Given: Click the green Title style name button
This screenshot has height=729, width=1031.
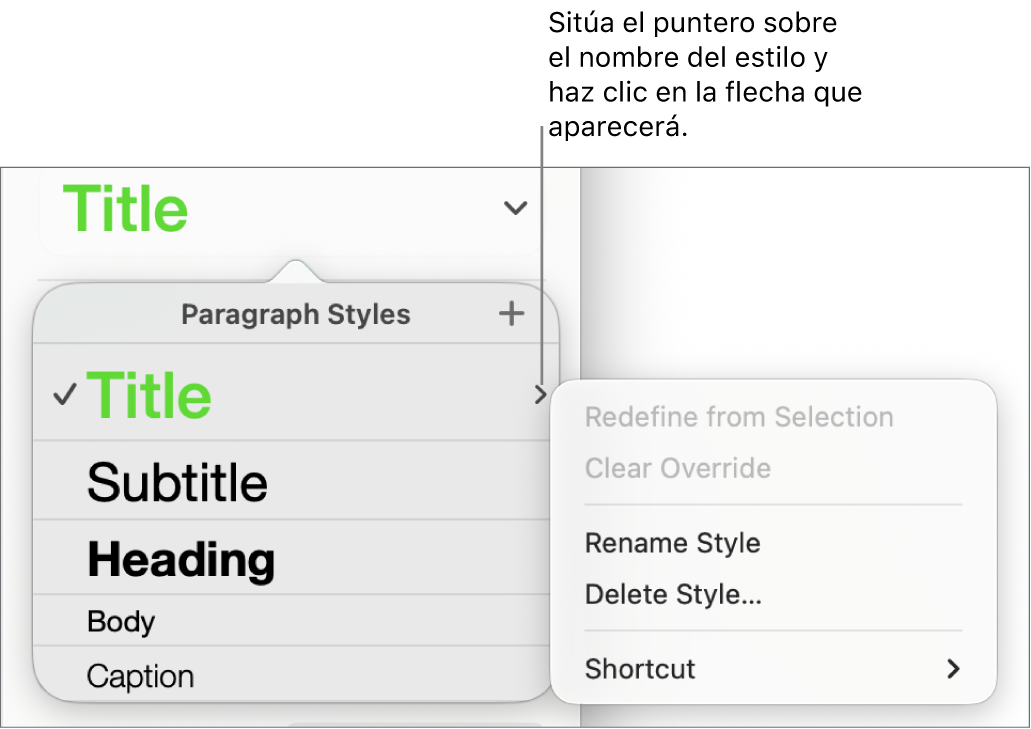Looking at the screenshot, I should [126, 209].
